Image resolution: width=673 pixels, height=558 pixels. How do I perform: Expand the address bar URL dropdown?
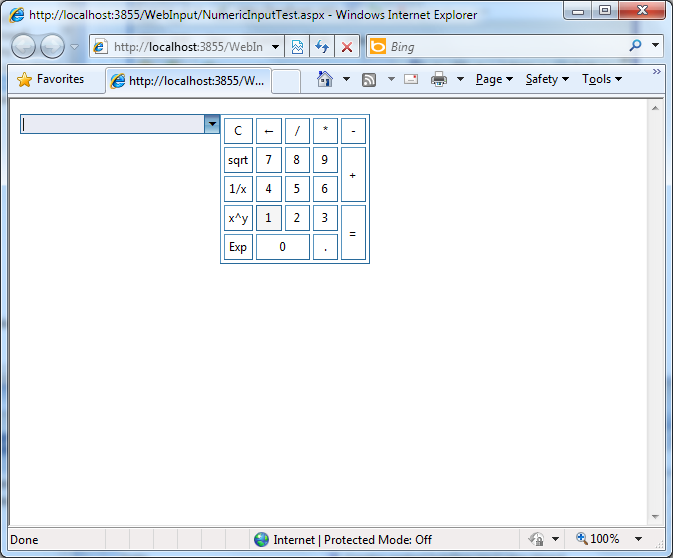point(276,47)
